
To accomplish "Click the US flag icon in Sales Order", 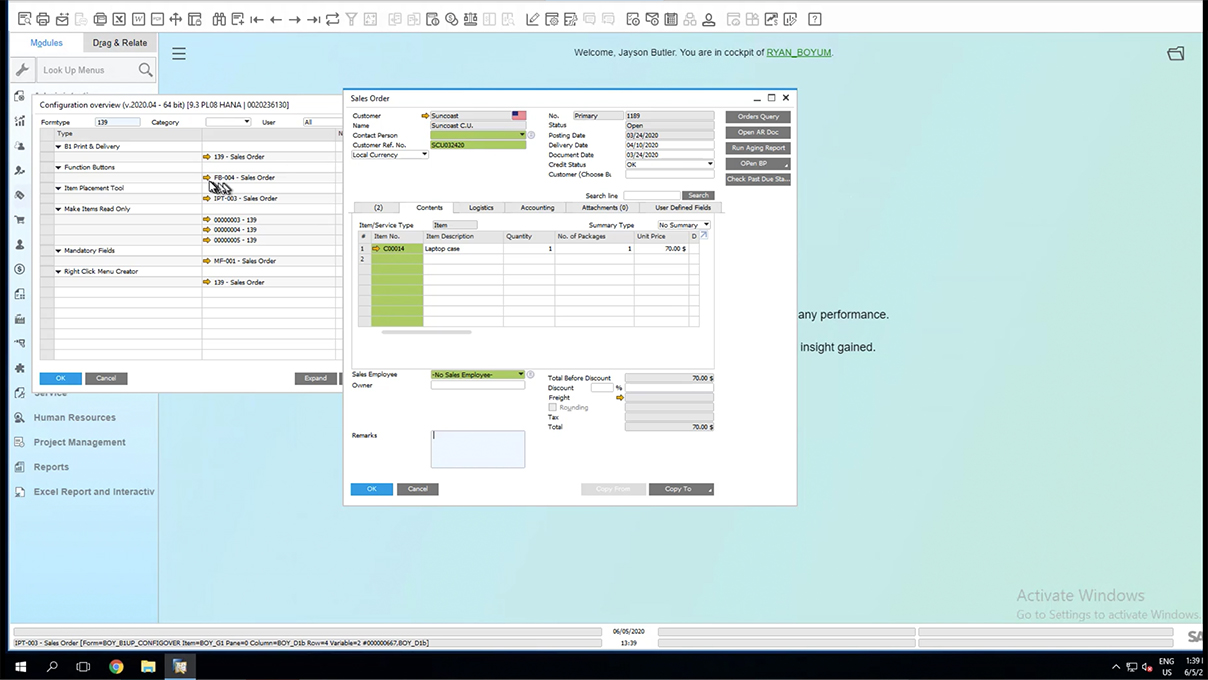I will tap(519, 116).
